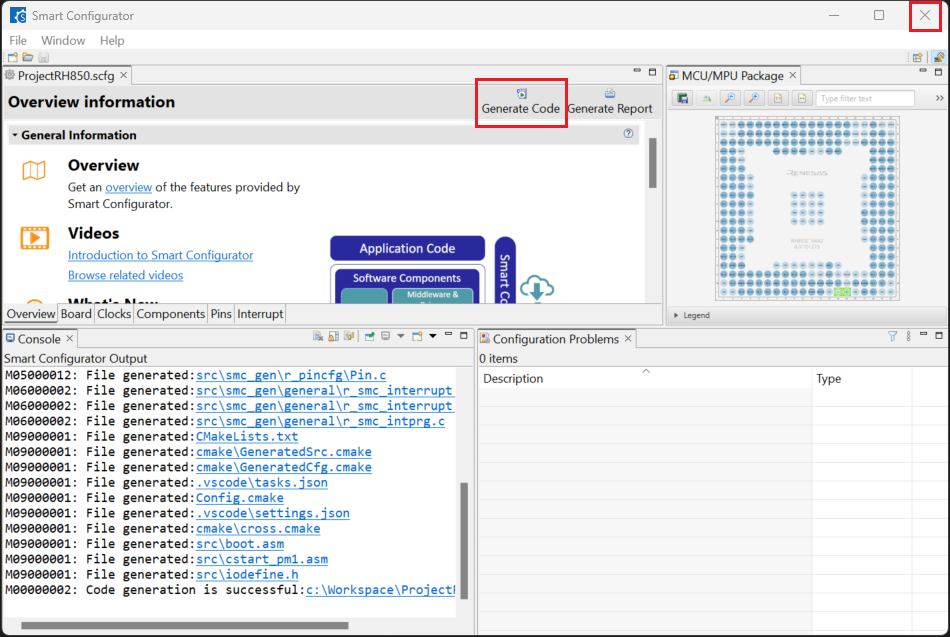Zoom in the MCU package view
Screen dimensions: 950x637
pyautogui.click(x=754, y=98)
